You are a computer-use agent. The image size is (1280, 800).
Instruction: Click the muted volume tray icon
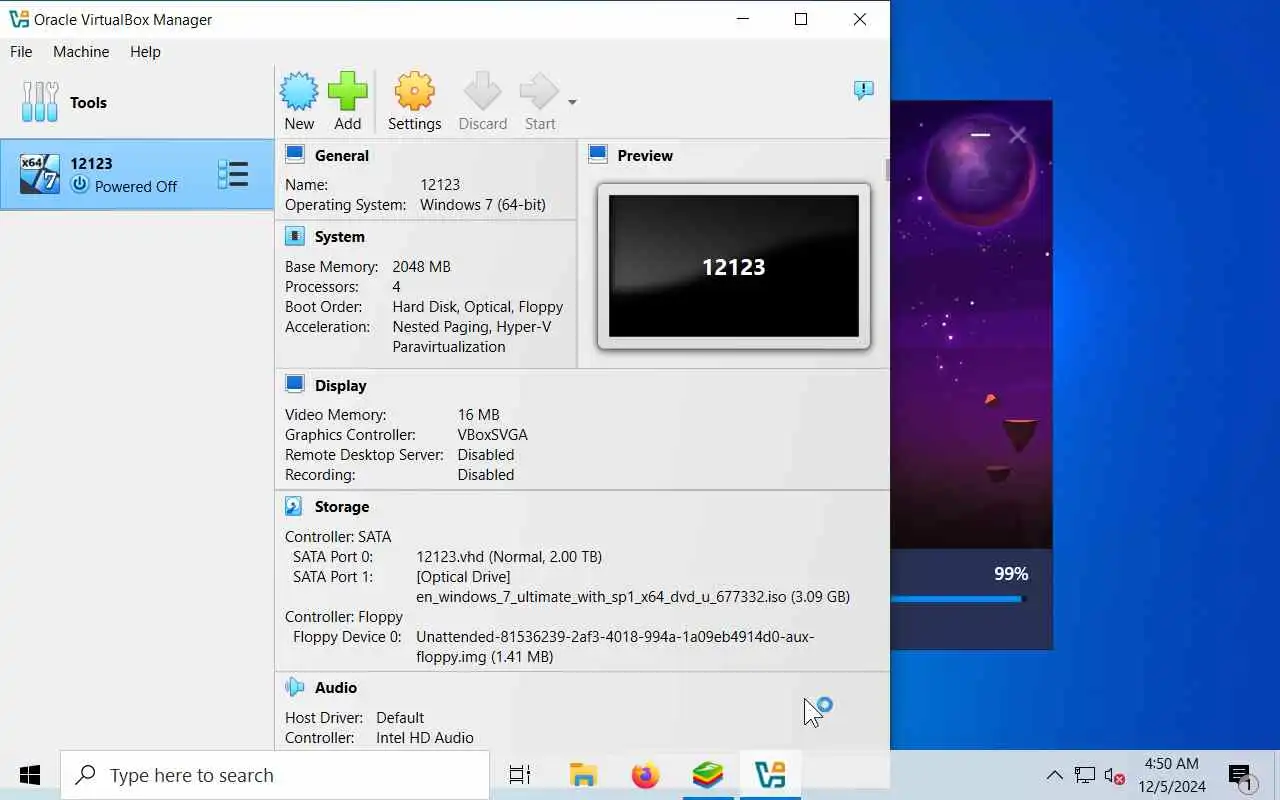[x=1115, y=776]
